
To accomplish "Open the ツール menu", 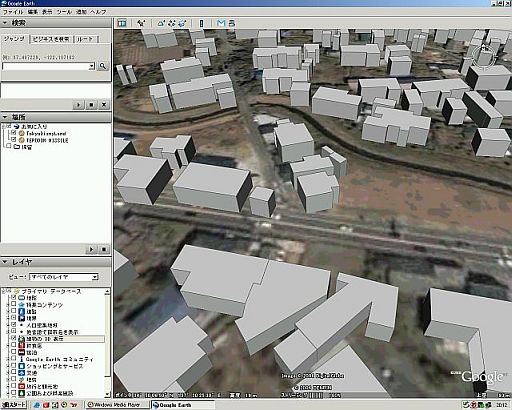I will [64, 12].
